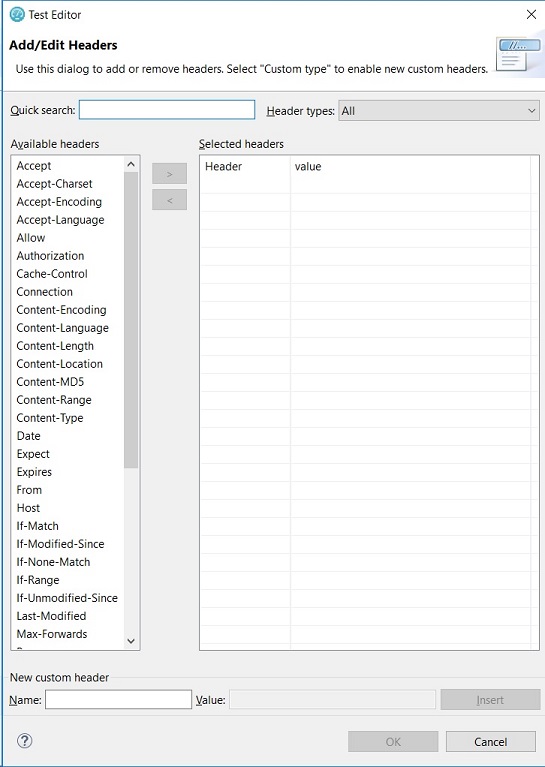Select the Expires header
Image resolution: width=545 pixels, height=767 pixels.
(34, 472)
